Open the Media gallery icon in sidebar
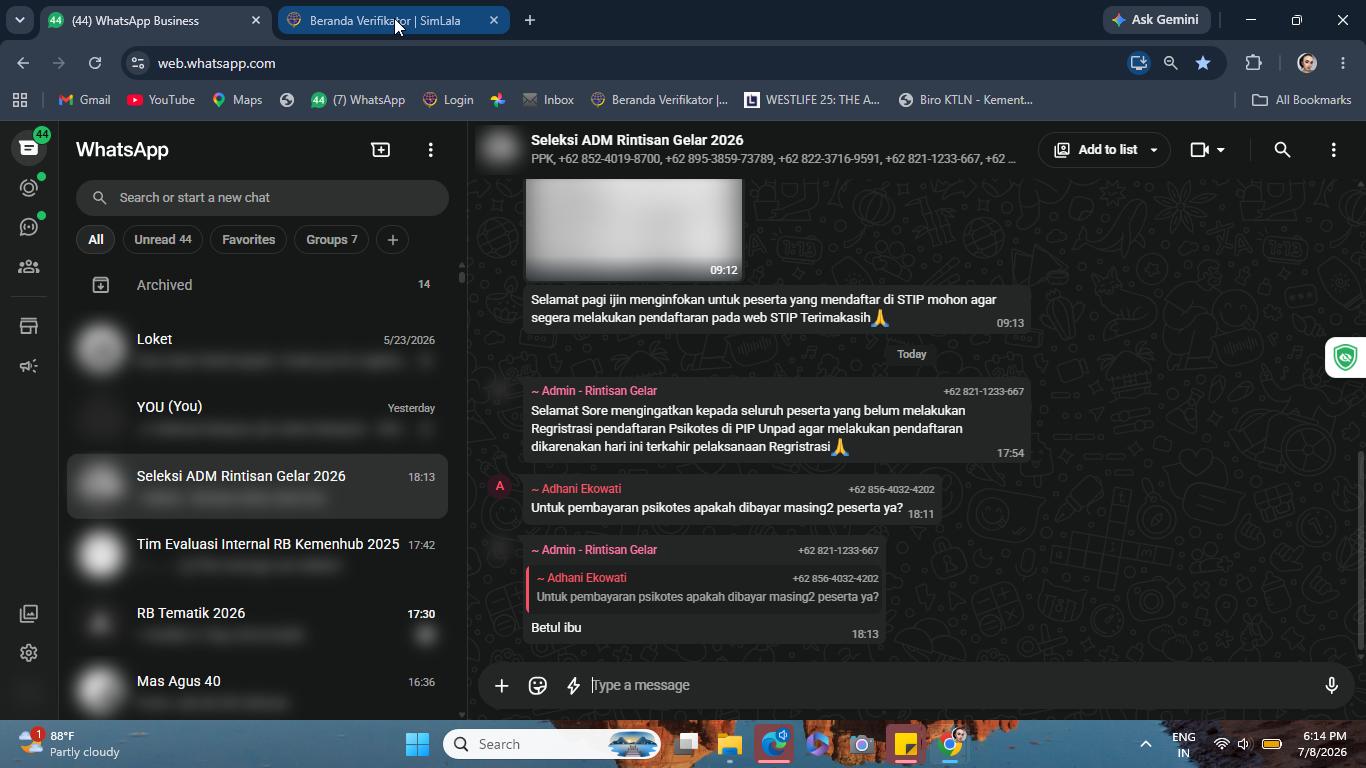The image size is (1366, 768). tap(29, 613)
